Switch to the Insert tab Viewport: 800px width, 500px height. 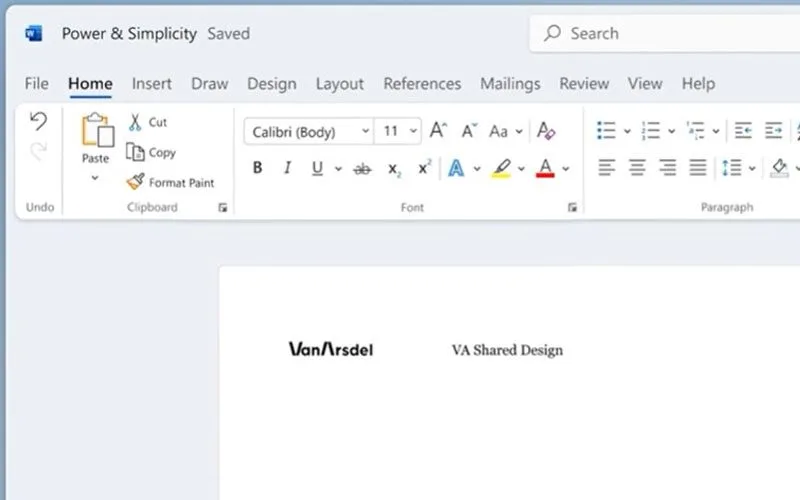[x=152, y=83]
